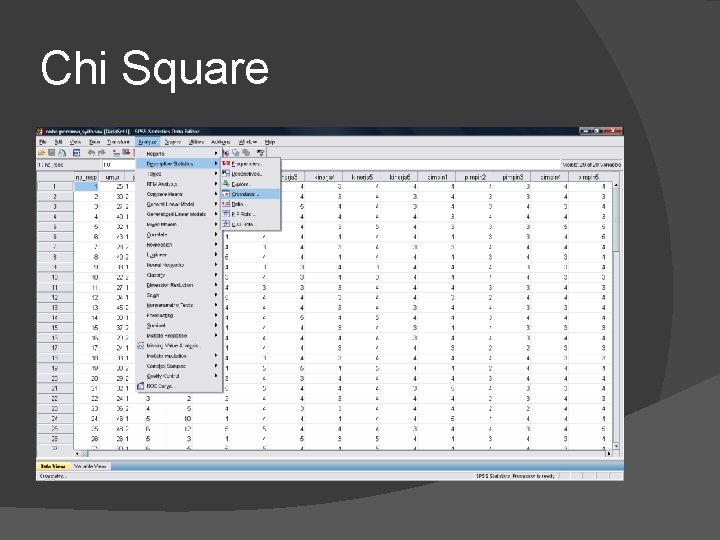Choose Crosstabs from Descriptive Statistics submenu
The height and width of the screenshot is (540, 720).
click(x=250, y=194)
